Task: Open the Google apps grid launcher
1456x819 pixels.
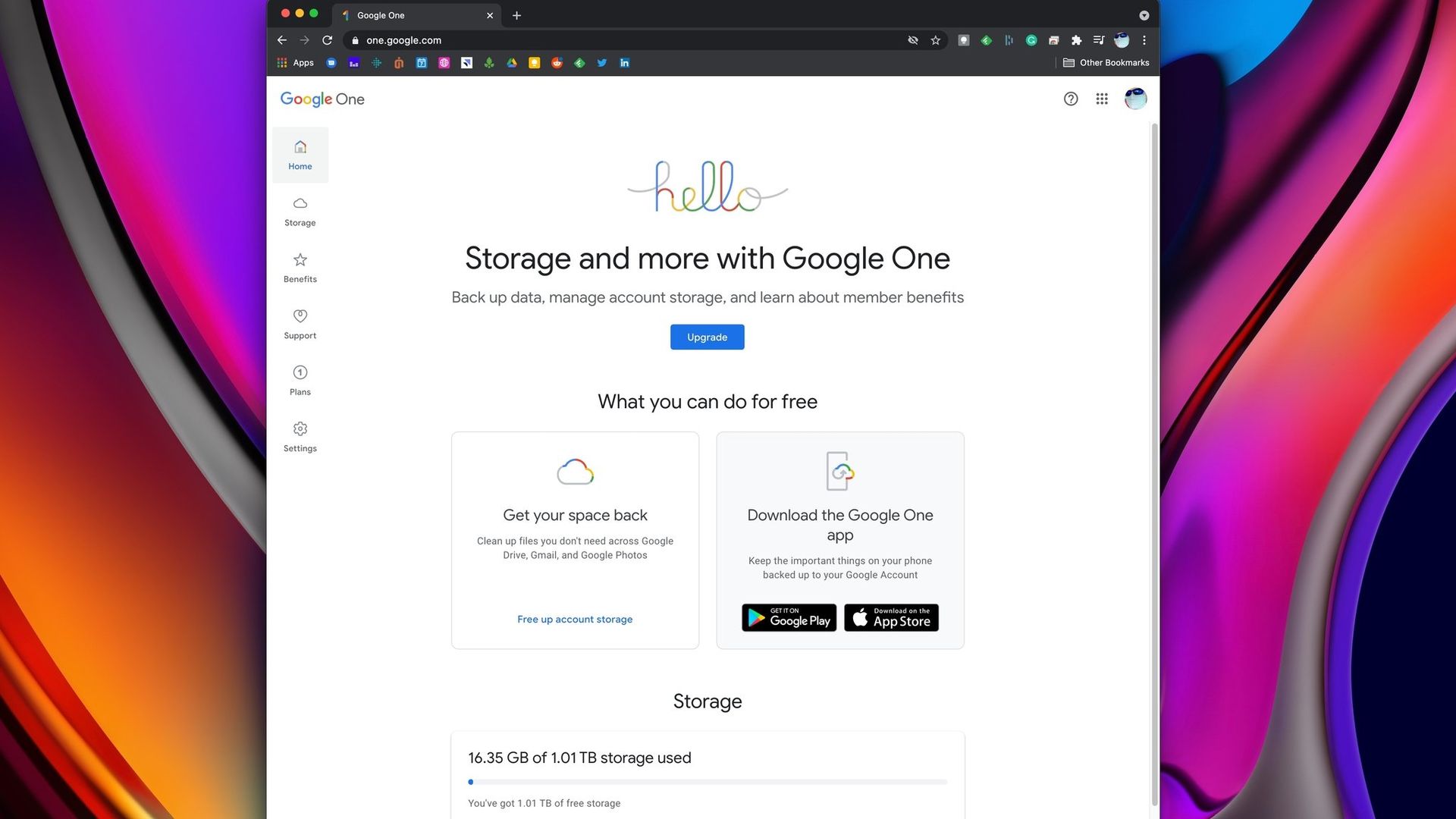Action: tap(1102, 99)
